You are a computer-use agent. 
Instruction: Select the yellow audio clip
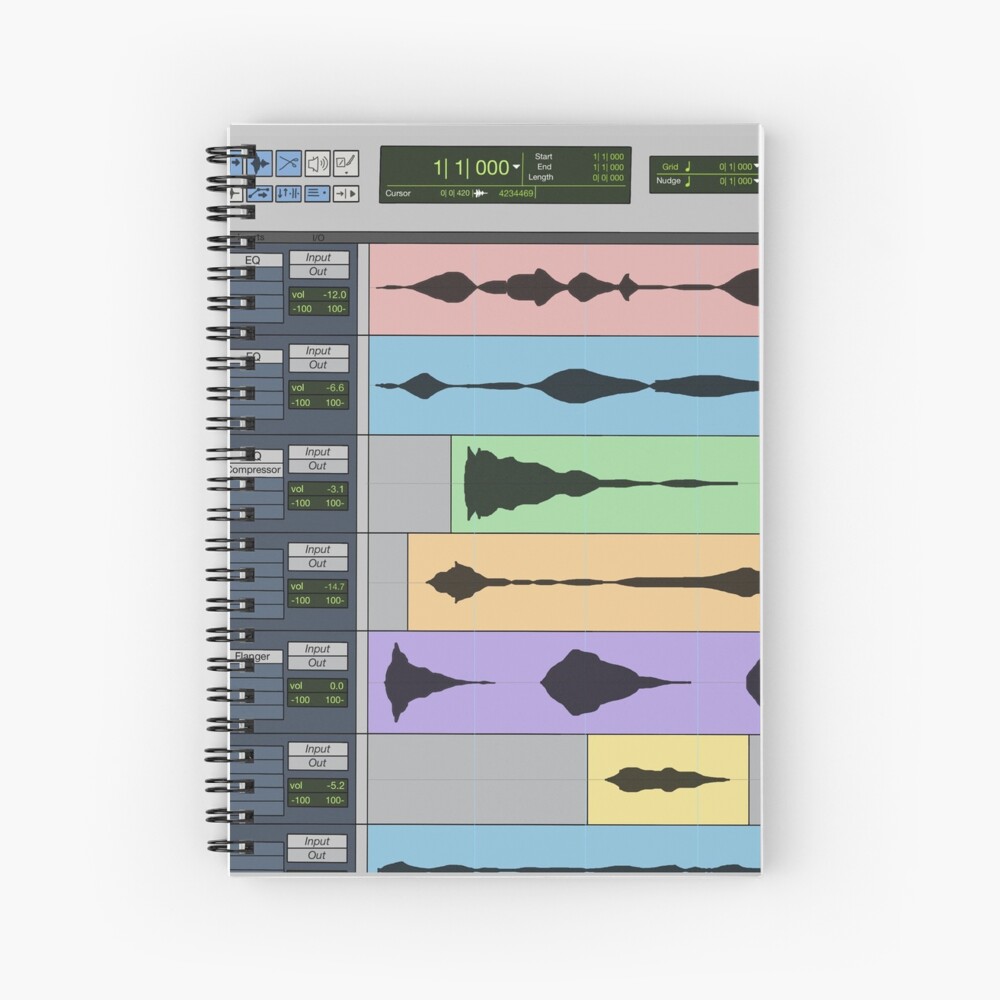tap(667, 779)
